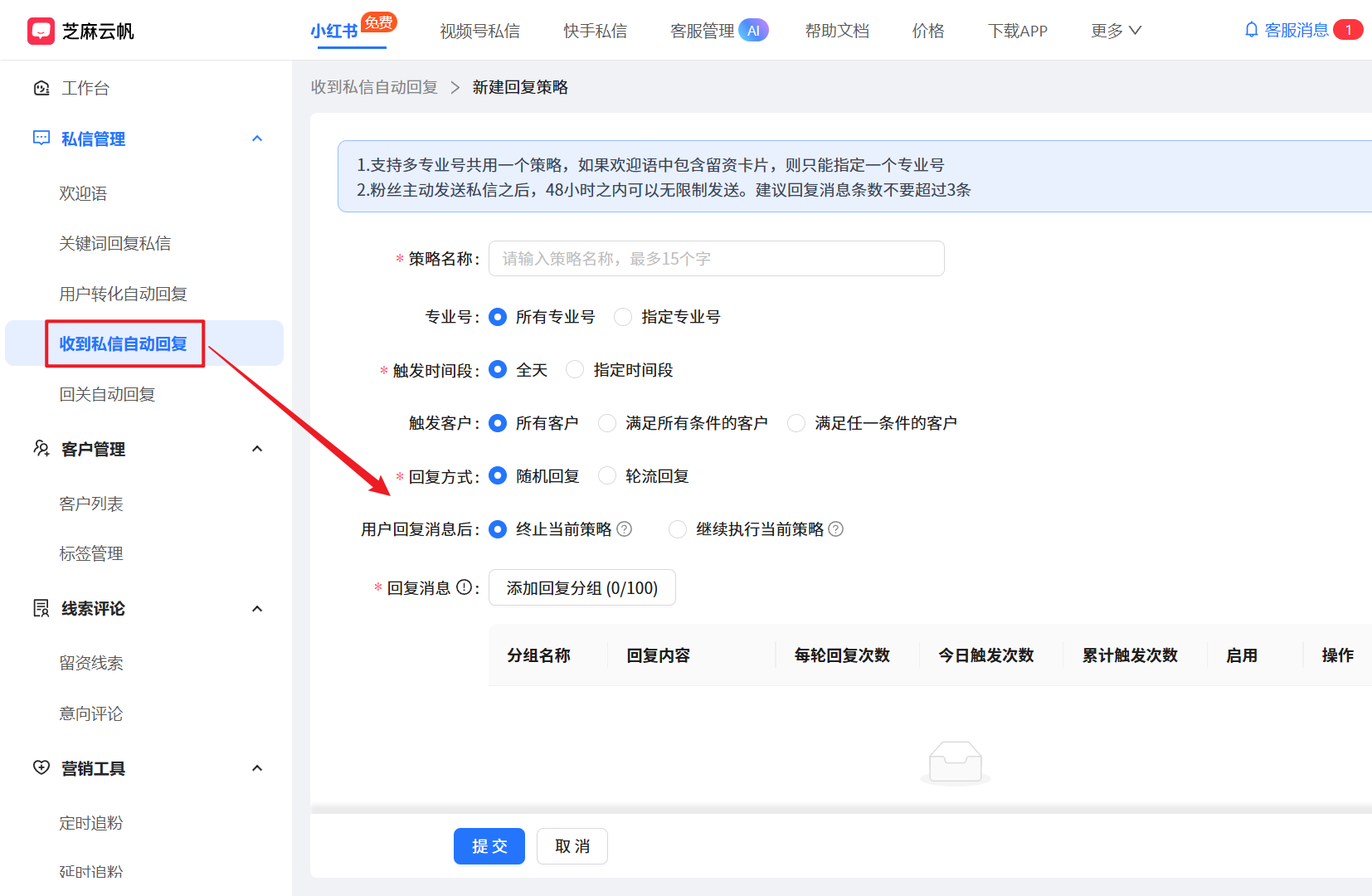Image resolution: width=1372 pixels, height=896 pixels.
Task: Select 终止当前策略 radio option
Action: [498, 529]
